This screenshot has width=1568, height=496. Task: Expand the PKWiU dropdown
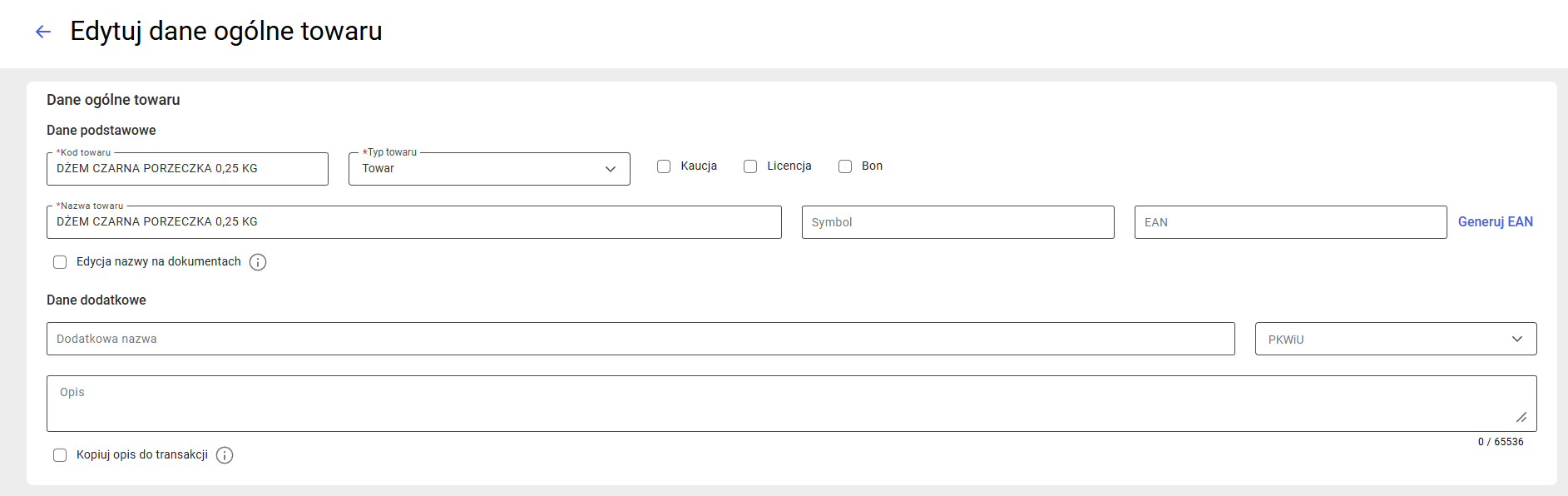(1395, 339)
